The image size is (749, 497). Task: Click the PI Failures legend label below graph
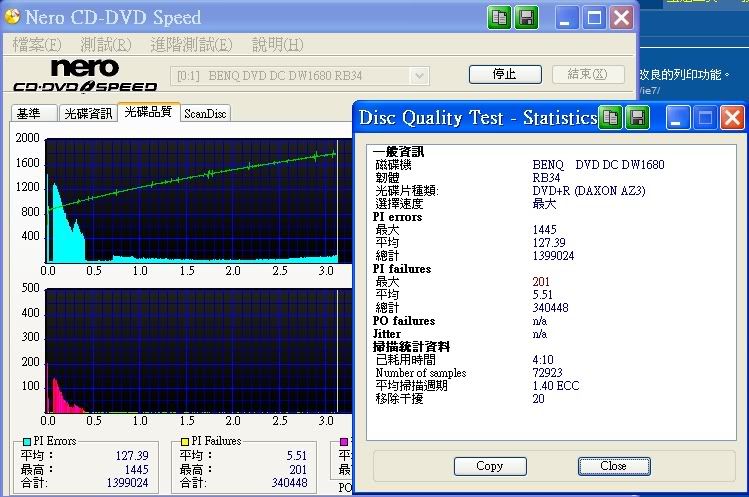216,441
